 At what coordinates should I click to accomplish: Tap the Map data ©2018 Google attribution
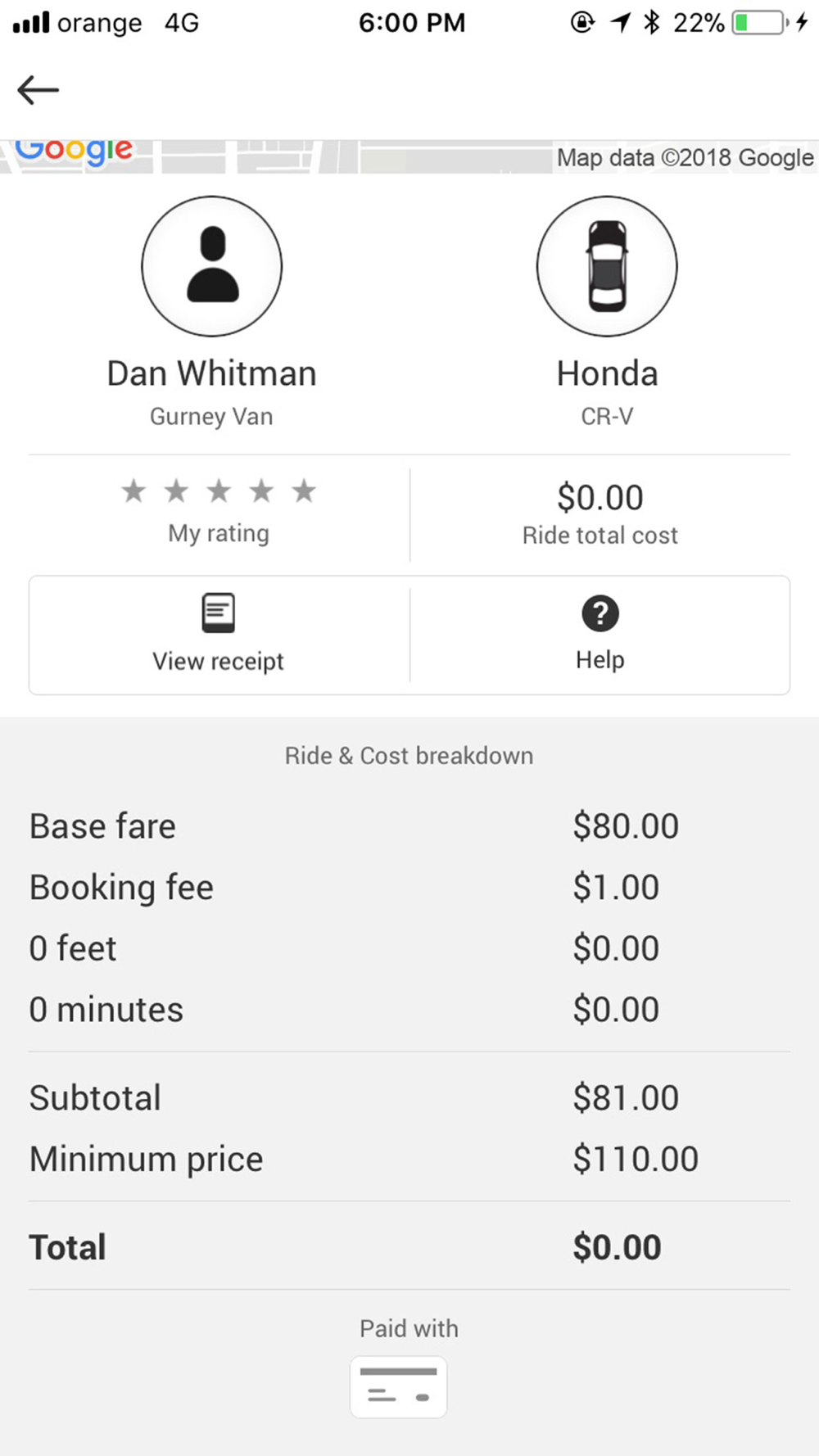click(686, 157)
